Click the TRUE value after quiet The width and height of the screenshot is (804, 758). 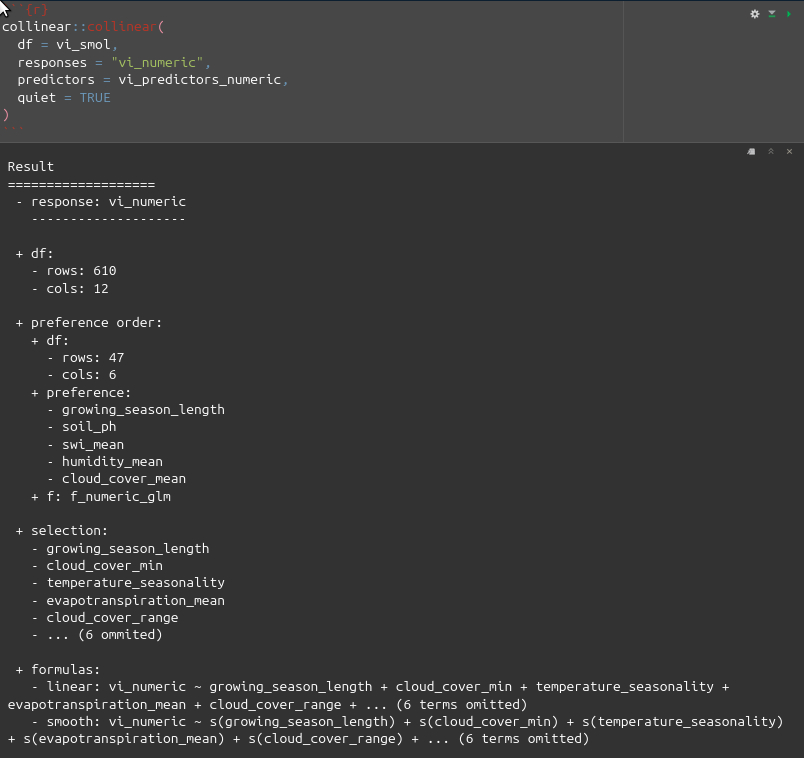[x=95, y=98]
